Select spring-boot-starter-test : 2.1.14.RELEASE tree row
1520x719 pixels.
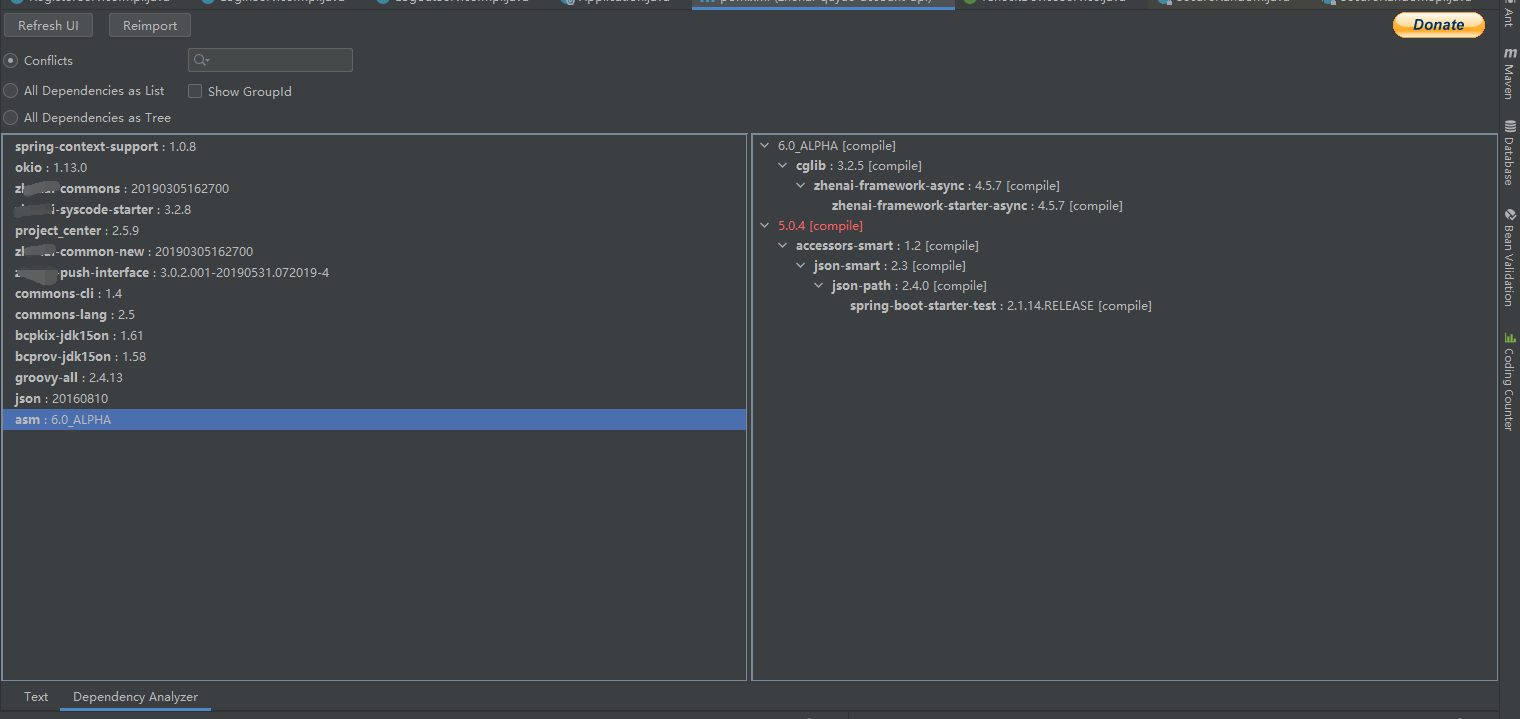1000,306
